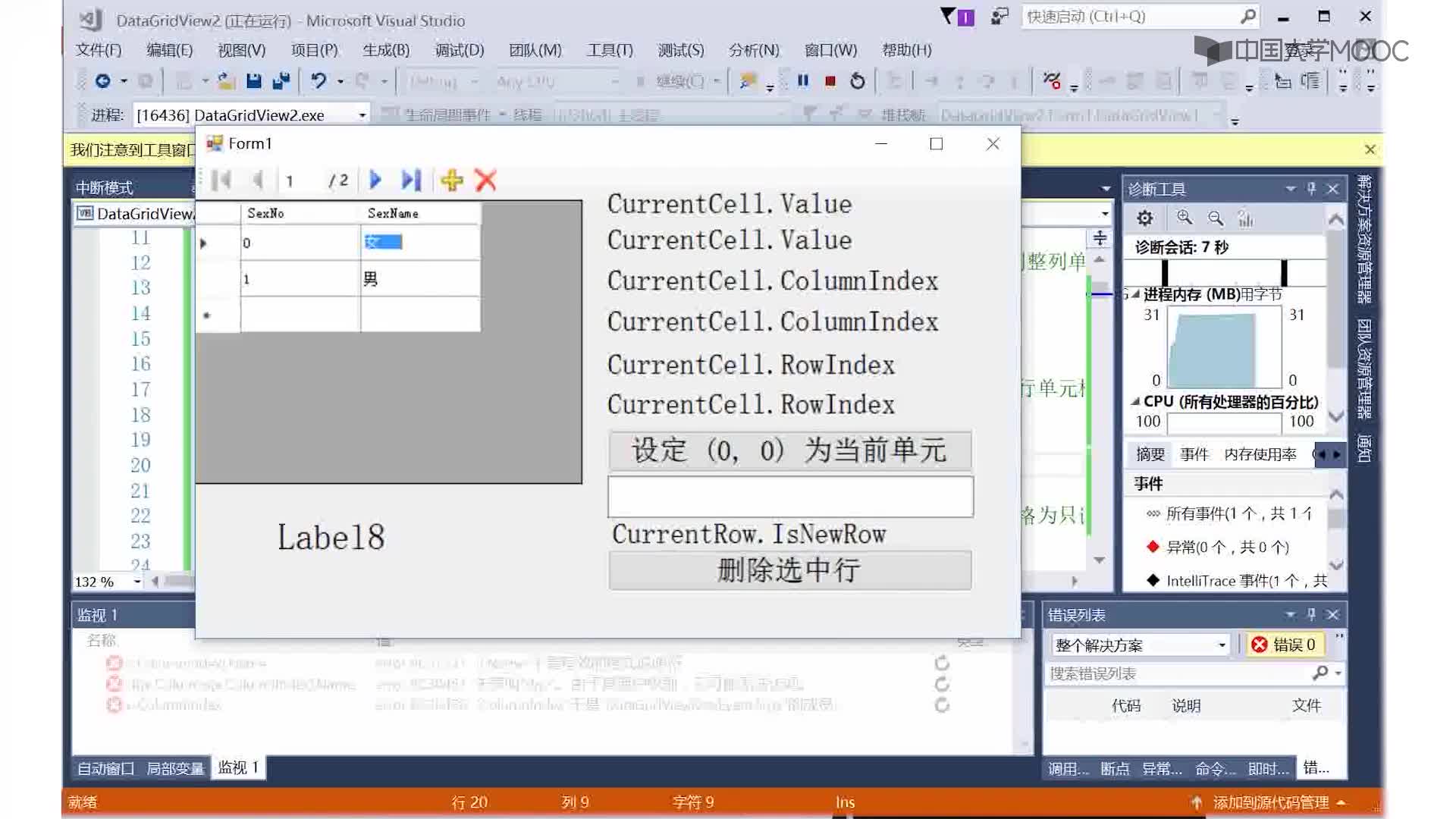Open the undo history dropdown arrow
This screenshot has height=819, width=1456.
coord(340,81)
